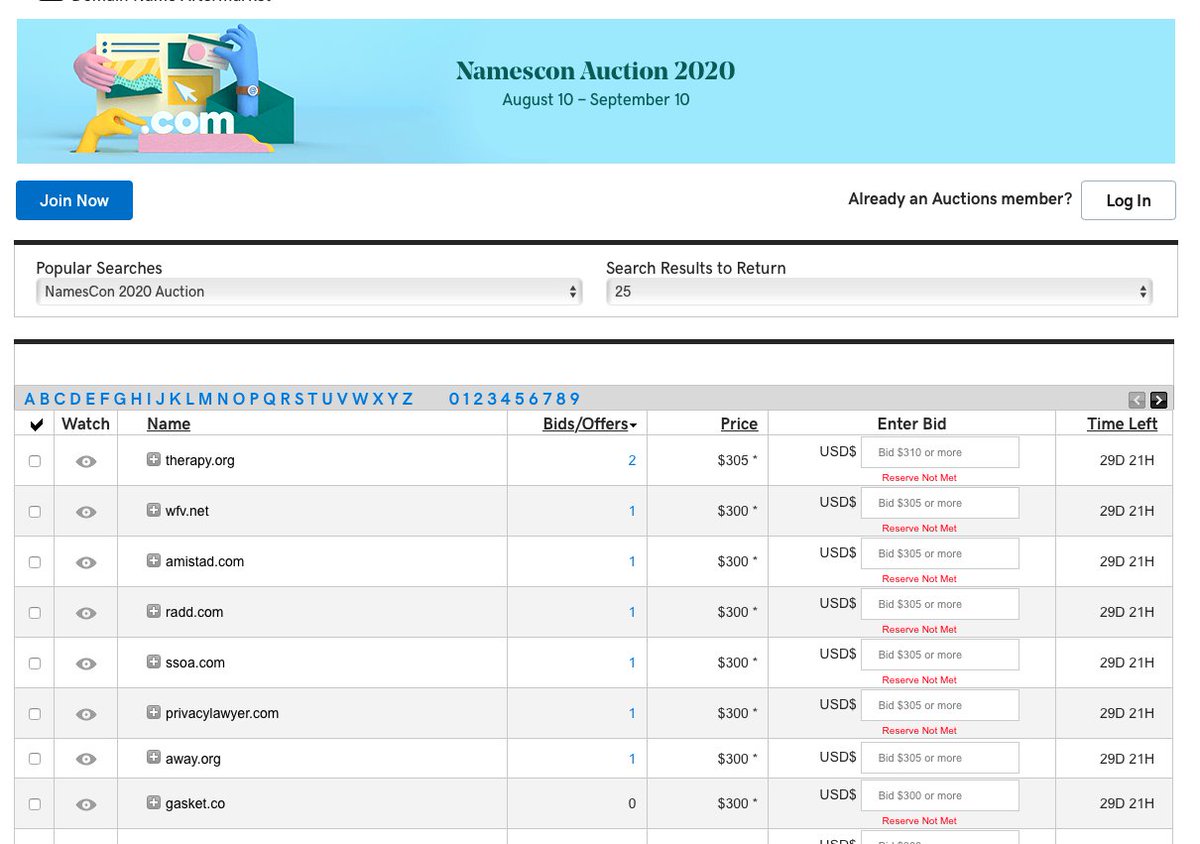Filter domains starting with letter Z

click(x=408, y=399)
